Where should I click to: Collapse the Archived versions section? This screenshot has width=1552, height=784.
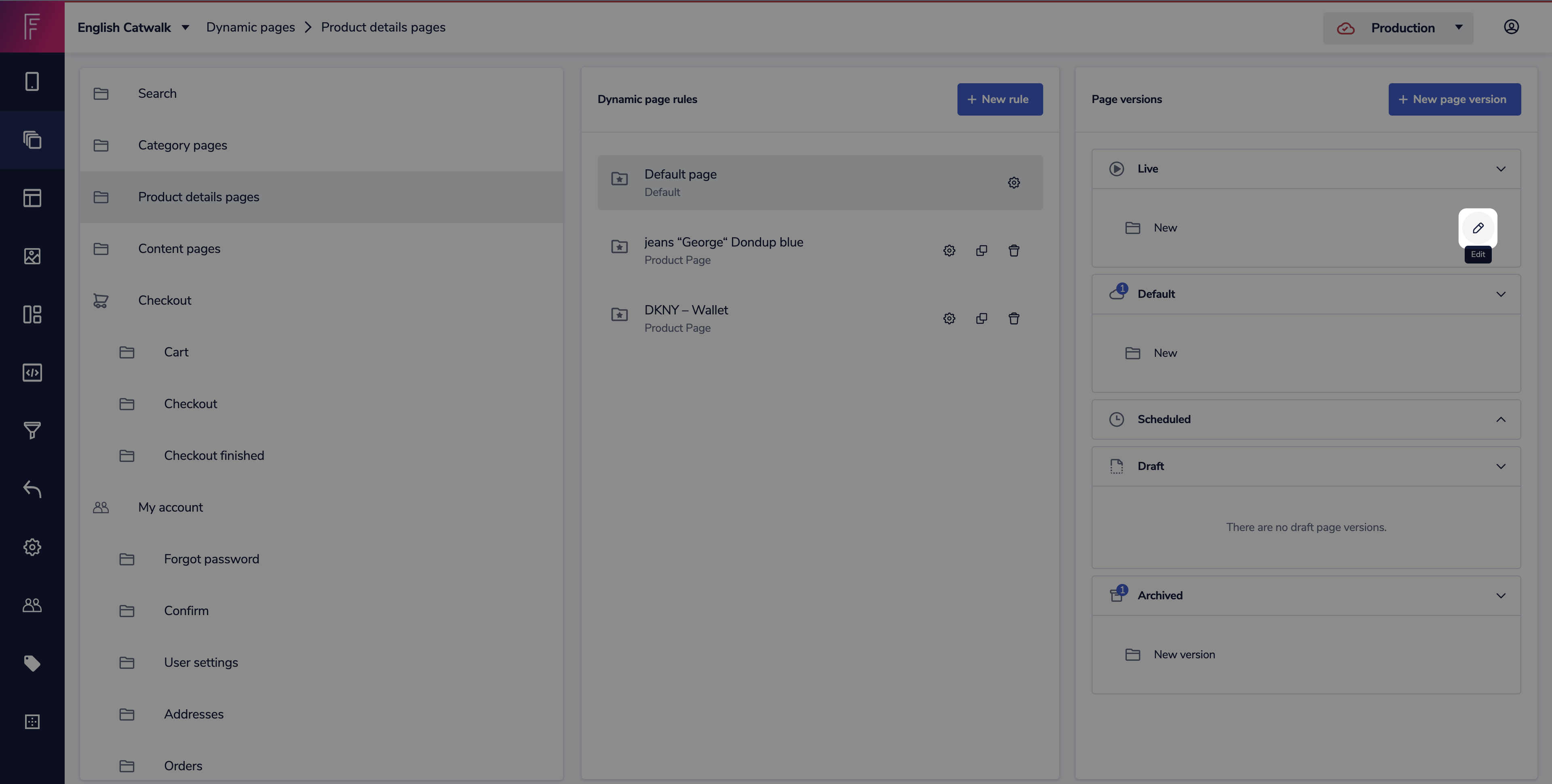pyautogui.click(x=1500, y=595)
